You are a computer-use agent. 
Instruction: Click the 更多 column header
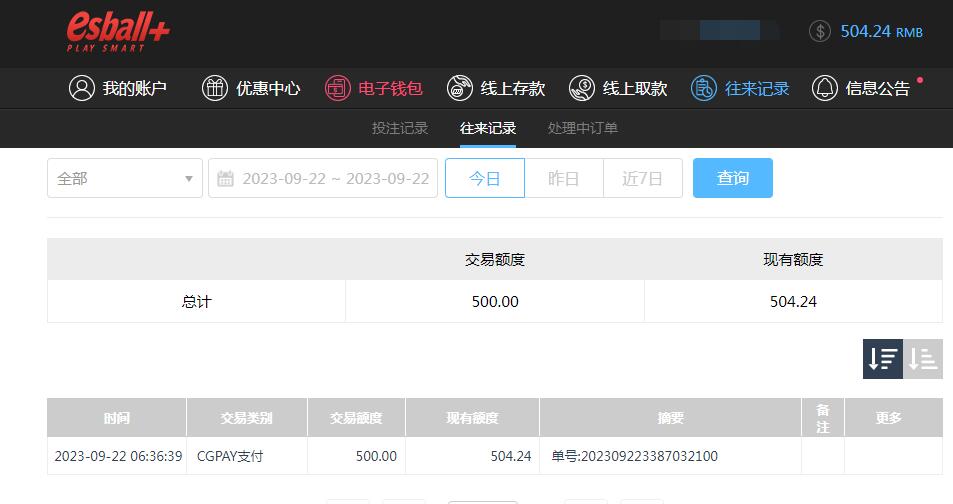(x=893, y=418)
